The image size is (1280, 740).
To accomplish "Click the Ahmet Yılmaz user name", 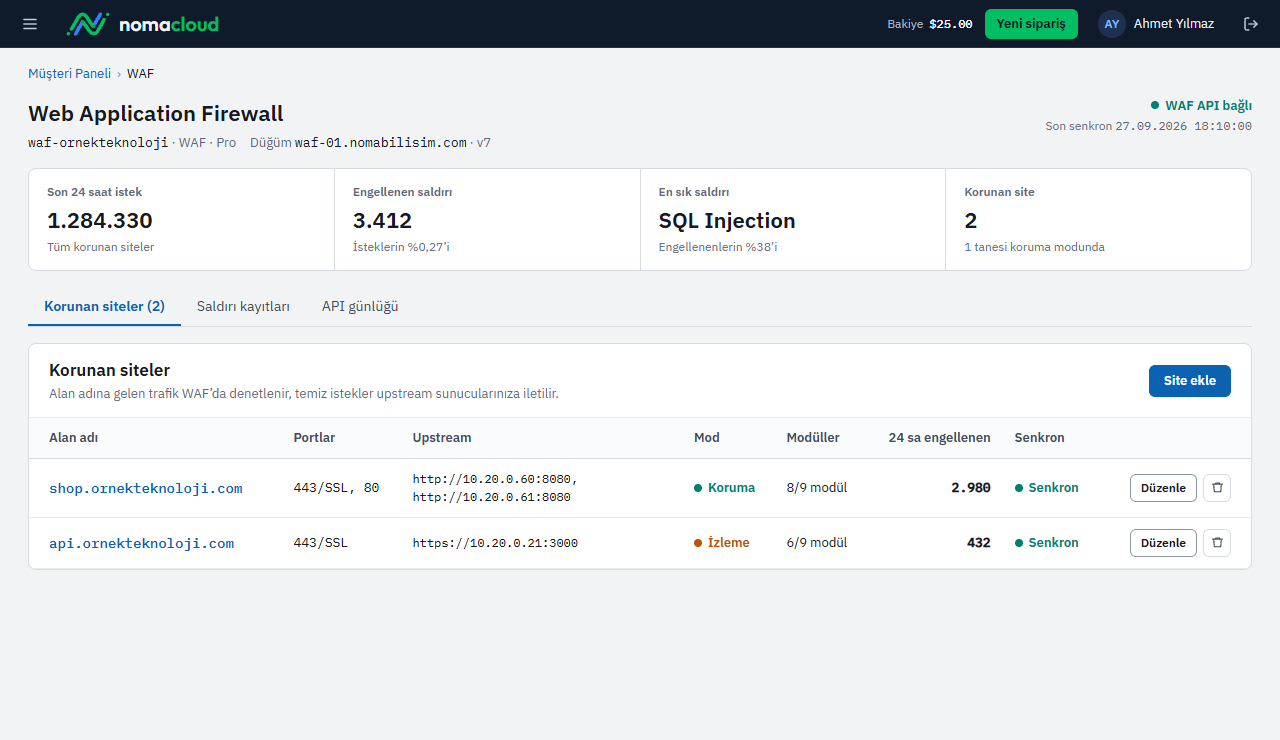I will click(1174, 24).
